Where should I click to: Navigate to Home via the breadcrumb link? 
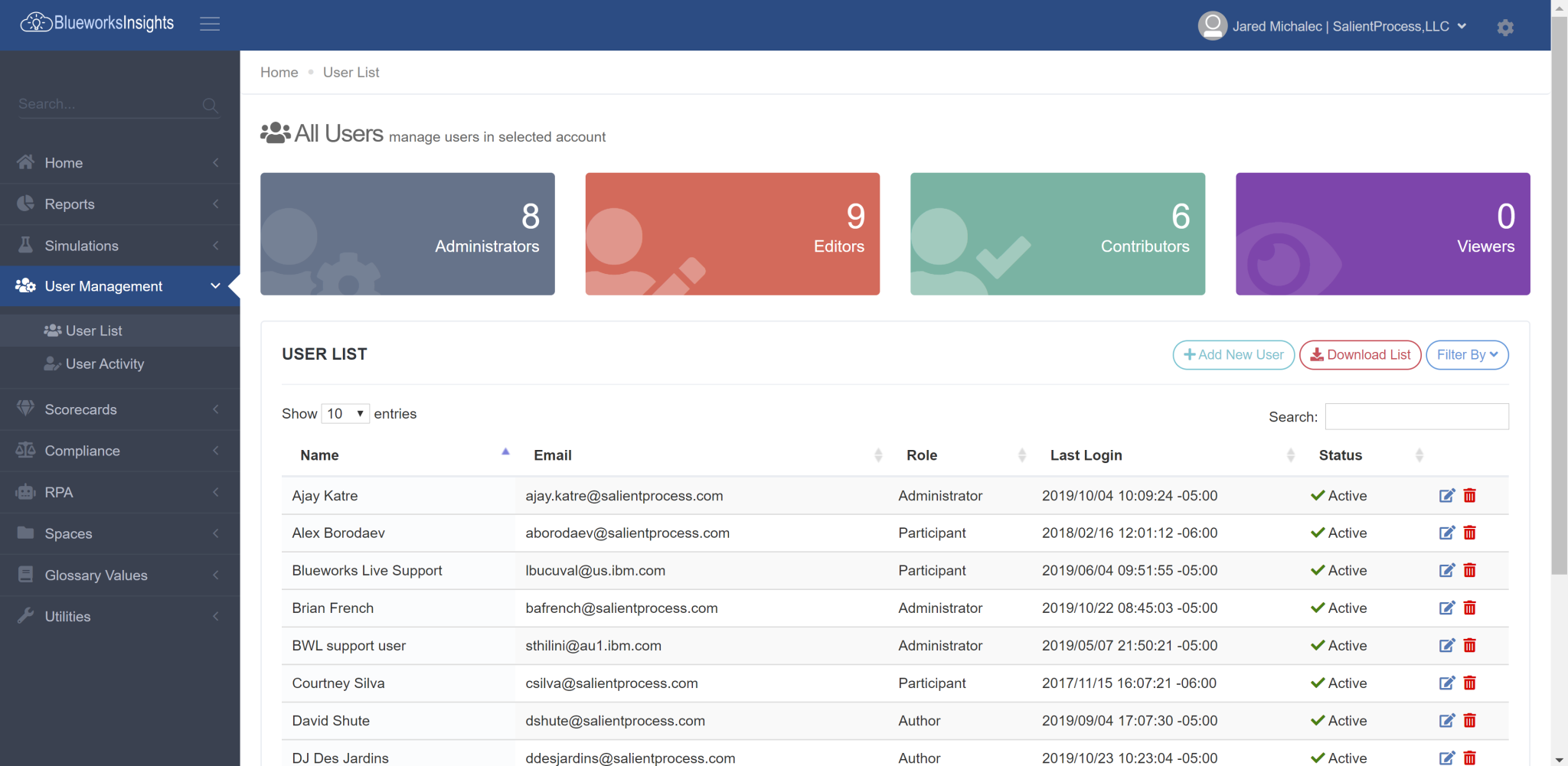(x=279, y=72)
